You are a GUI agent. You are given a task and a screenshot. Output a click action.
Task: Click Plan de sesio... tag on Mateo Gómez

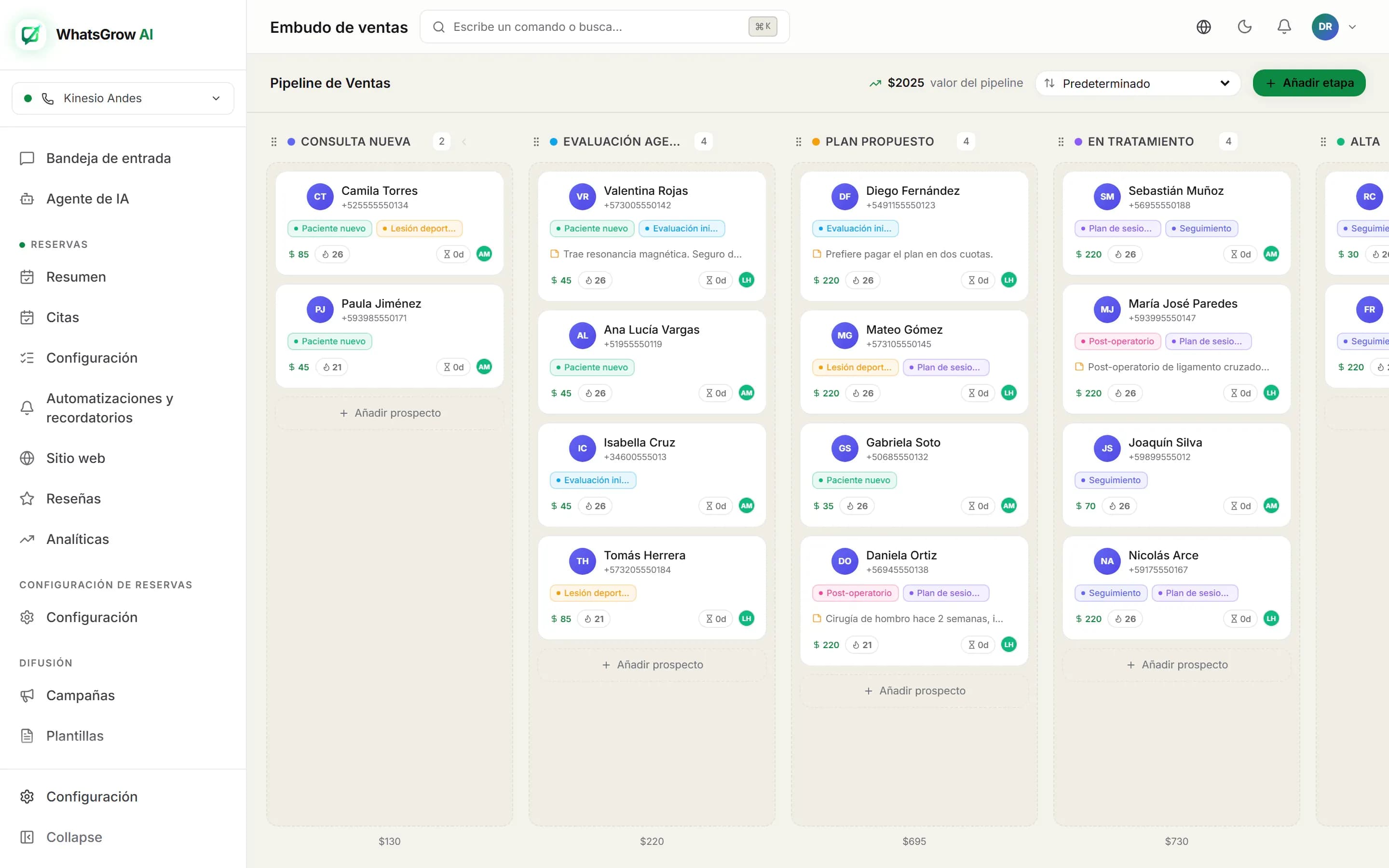[x=946, y=367]
